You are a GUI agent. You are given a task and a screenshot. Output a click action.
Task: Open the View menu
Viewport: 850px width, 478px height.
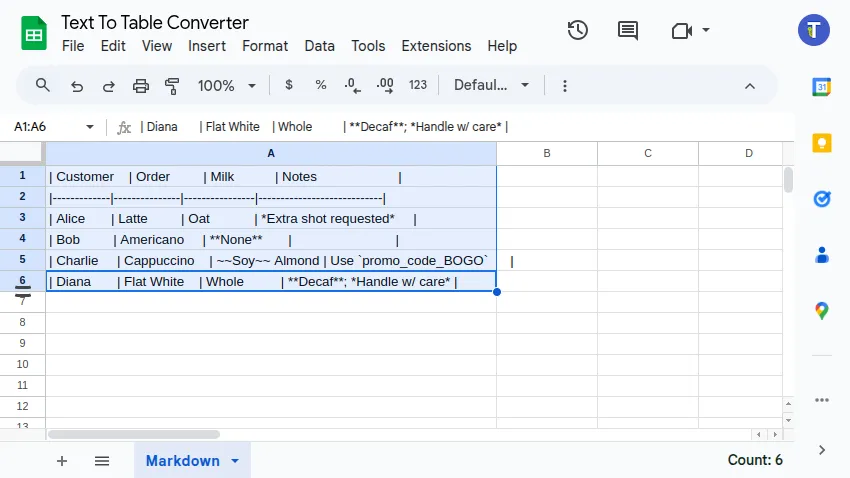coord(157,46)
